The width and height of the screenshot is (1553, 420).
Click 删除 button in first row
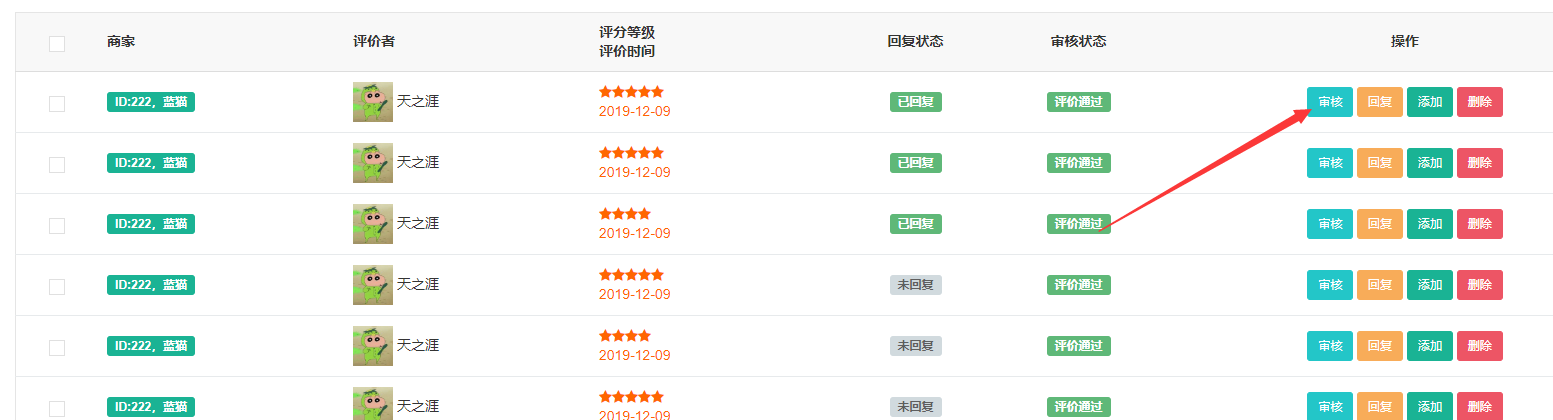(1480, 102)
